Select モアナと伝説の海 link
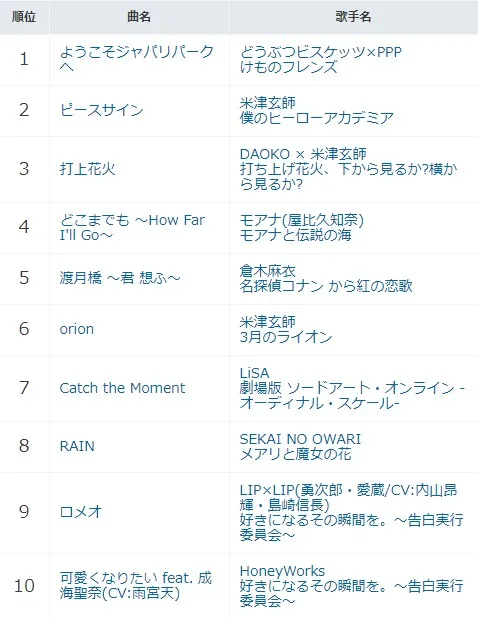 [295, 235]
